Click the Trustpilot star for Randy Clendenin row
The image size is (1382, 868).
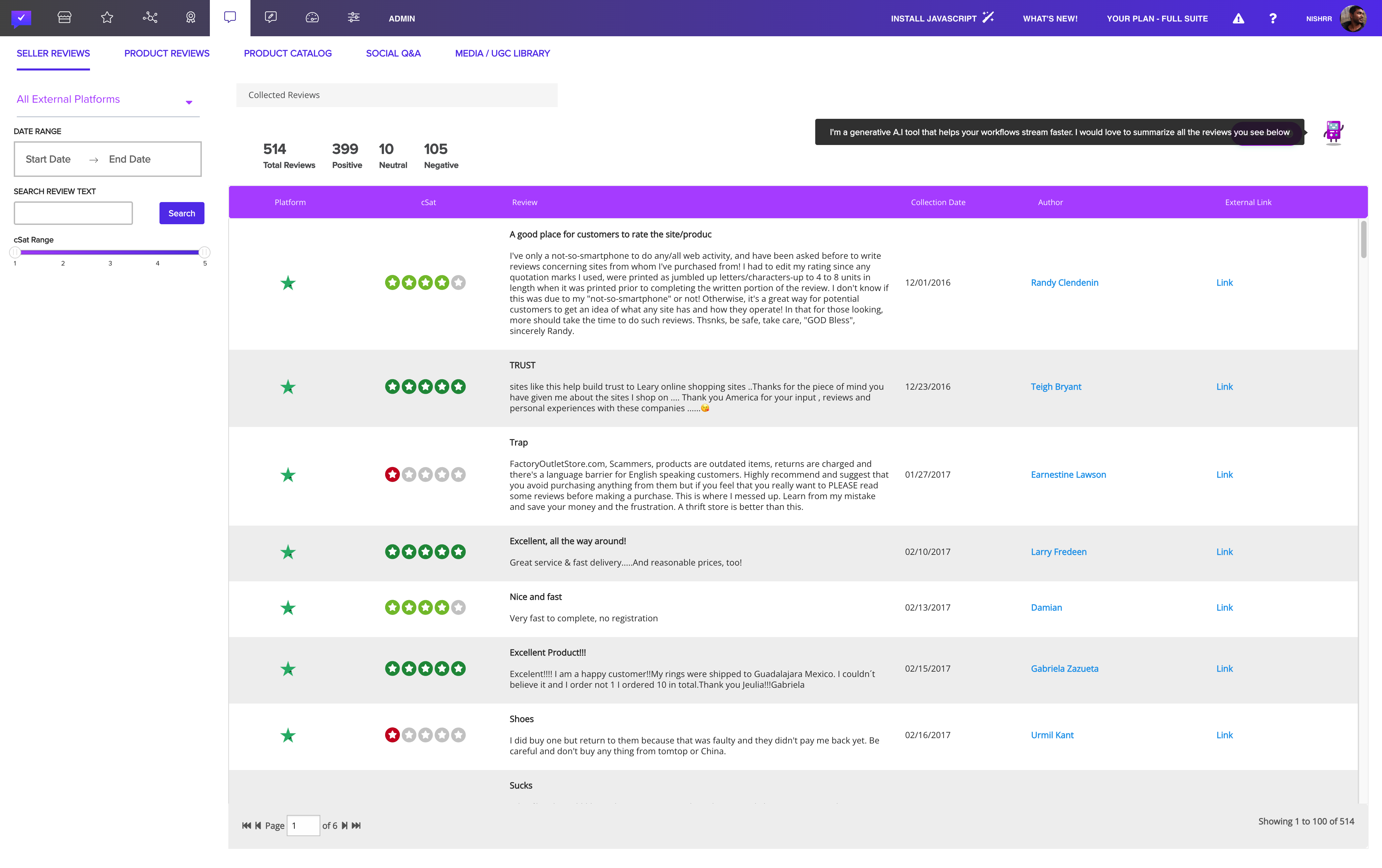point(288,283)
